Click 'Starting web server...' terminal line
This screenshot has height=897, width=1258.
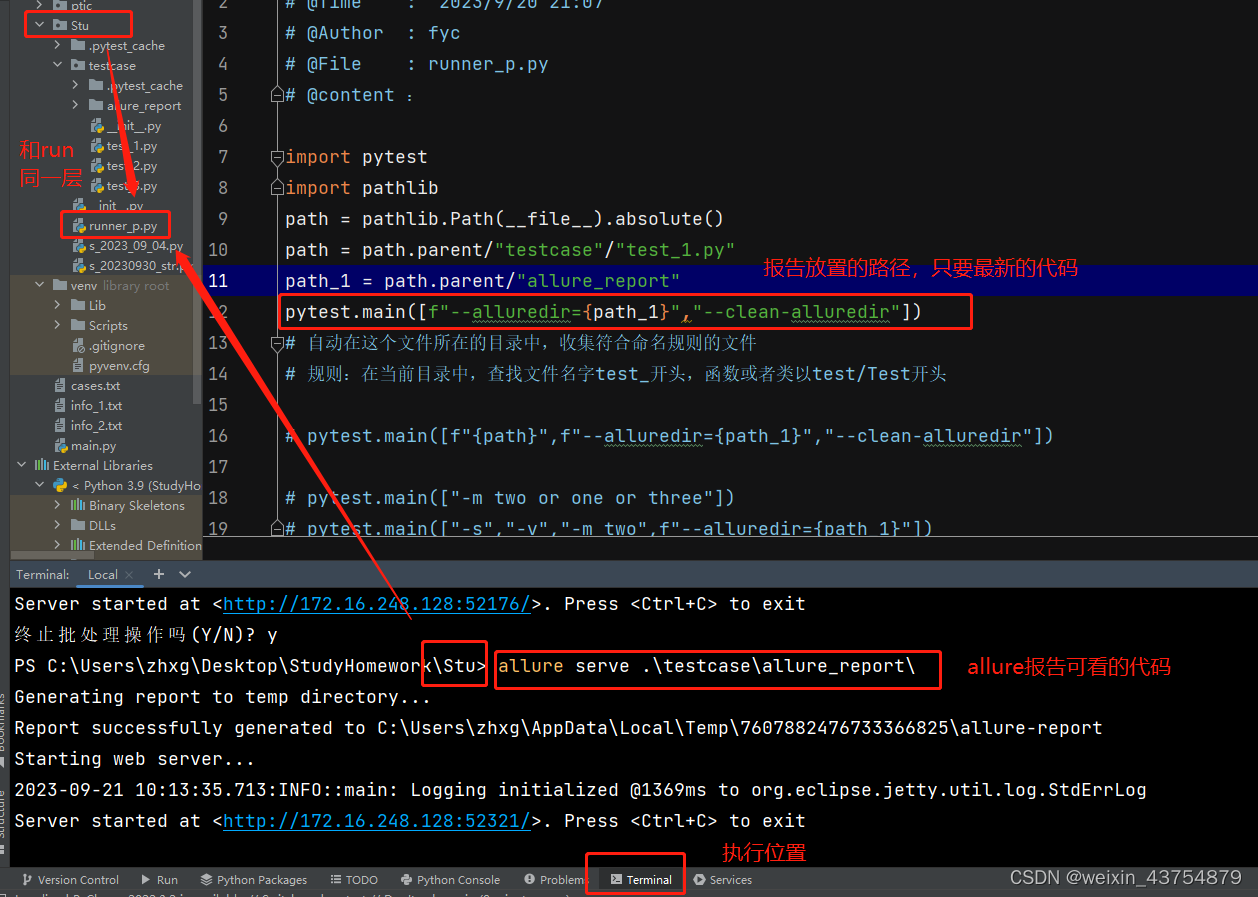click(135, 759)
